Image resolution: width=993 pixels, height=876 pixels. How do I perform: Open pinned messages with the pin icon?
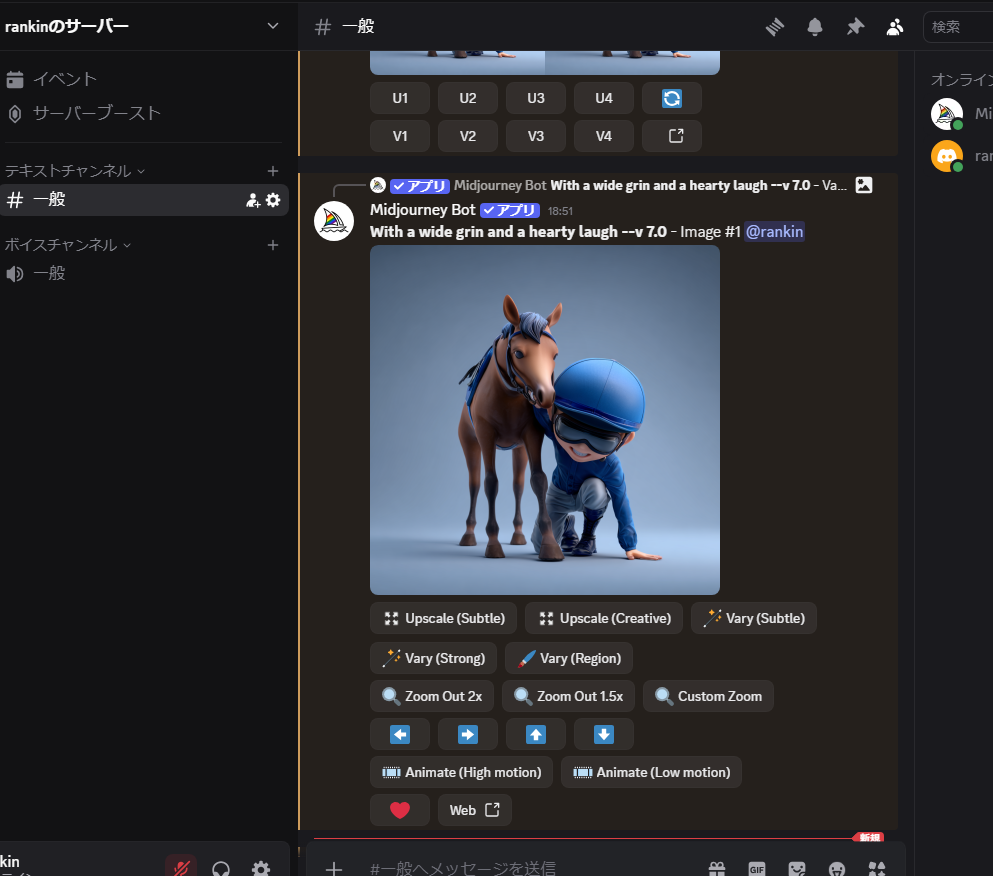point(855,27)
